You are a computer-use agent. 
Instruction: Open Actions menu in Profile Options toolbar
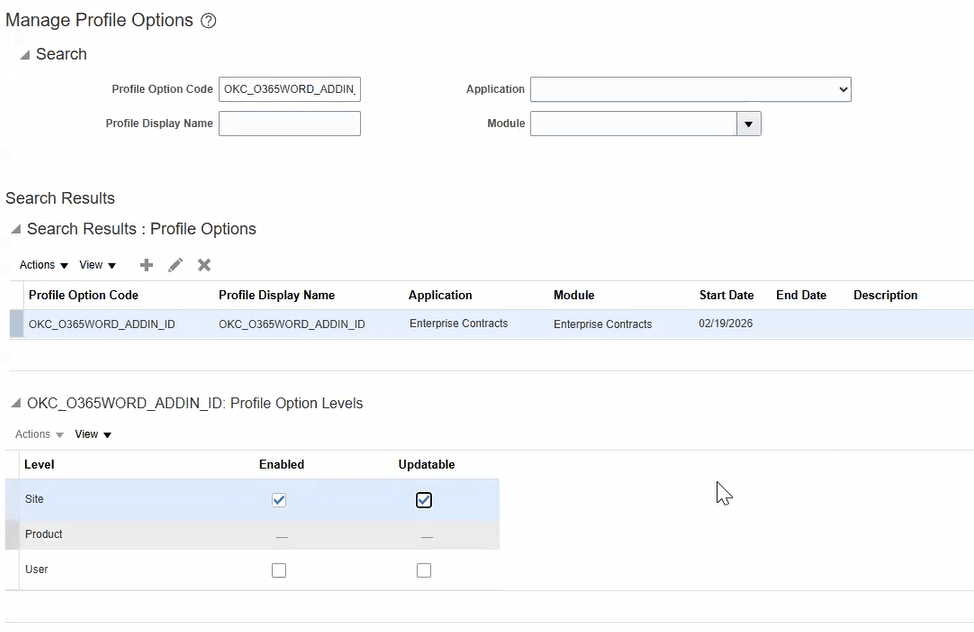[43, 265]
